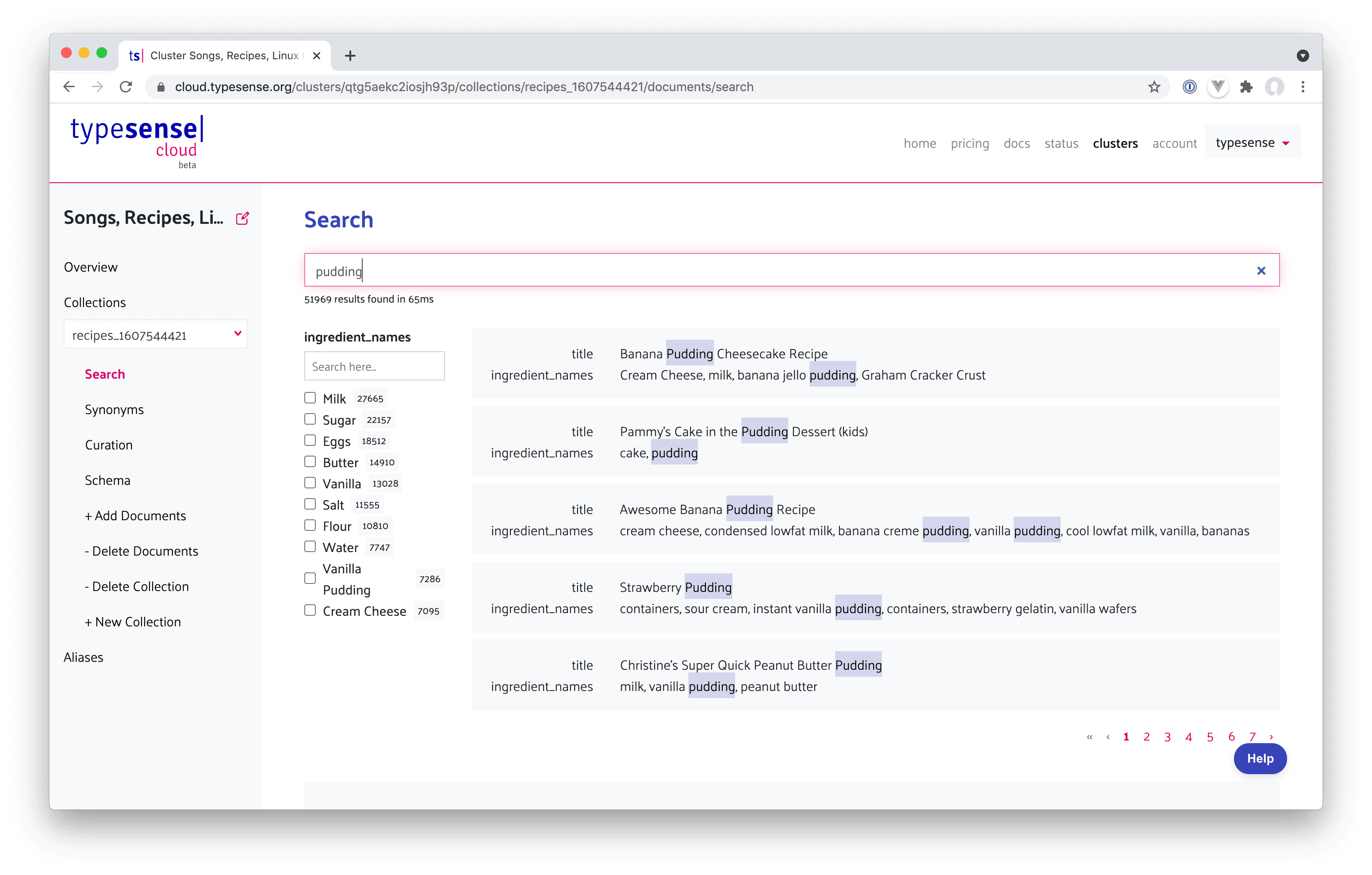This screenshot has width=1372, height=875.
Task: Click the browser back arrow
Action: pyautogui.click(x=69, y=87)
